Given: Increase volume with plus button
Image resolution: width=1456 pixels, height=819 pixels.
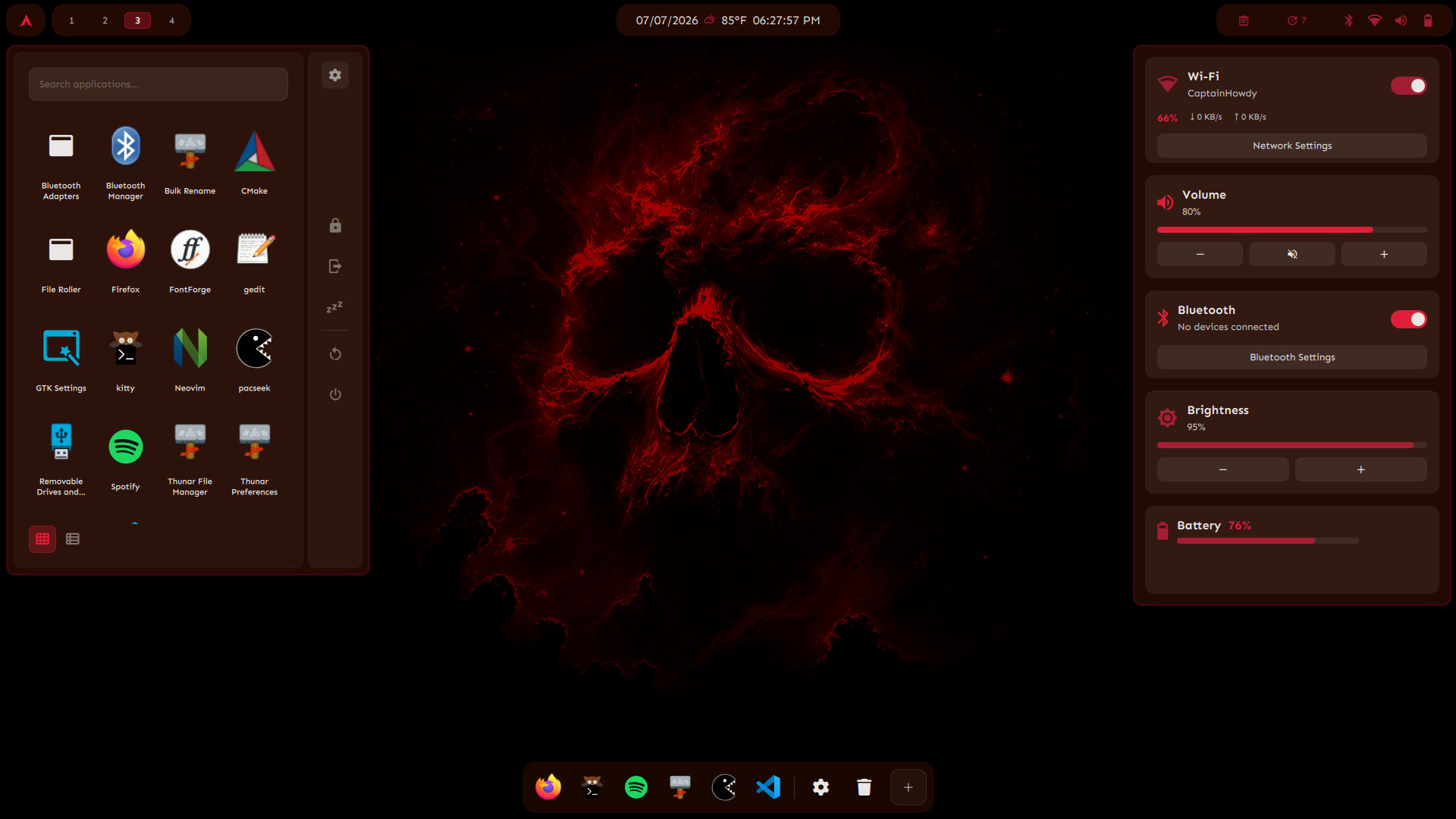Looking at the screenshot, I should tap(1383, 254).
